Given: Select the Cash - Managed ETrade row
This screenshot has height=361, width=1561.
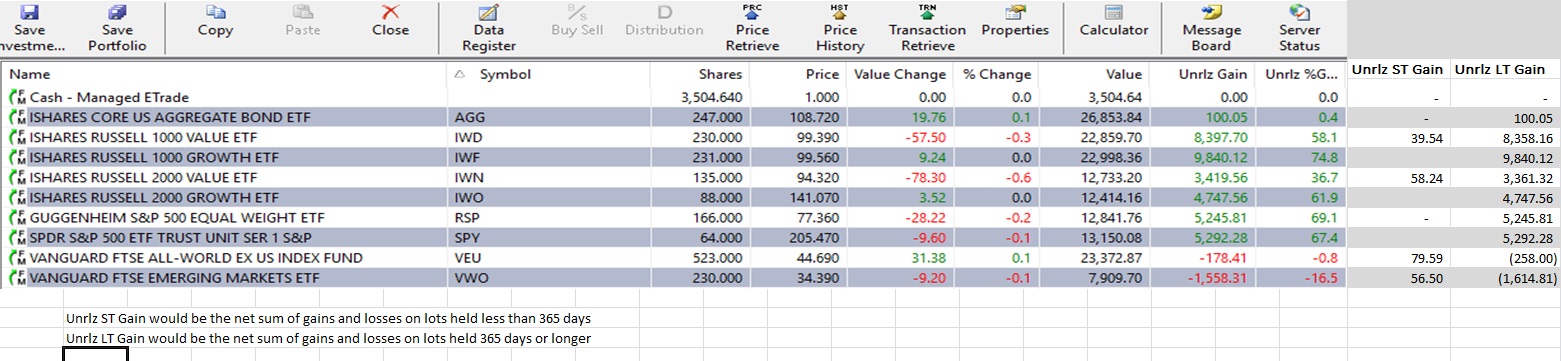Looking at the screenshot, I should [674, 98].
